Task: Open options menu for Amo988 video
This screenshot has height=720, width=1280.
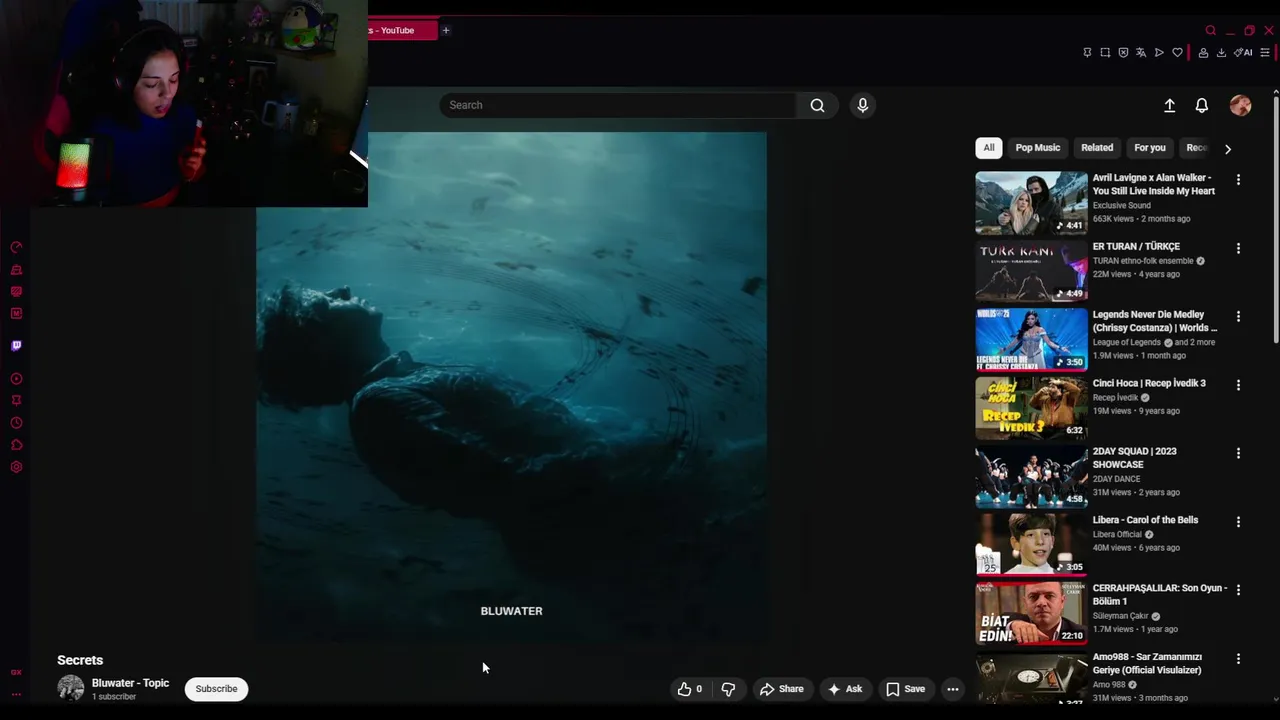Action: click(1238, 659)
